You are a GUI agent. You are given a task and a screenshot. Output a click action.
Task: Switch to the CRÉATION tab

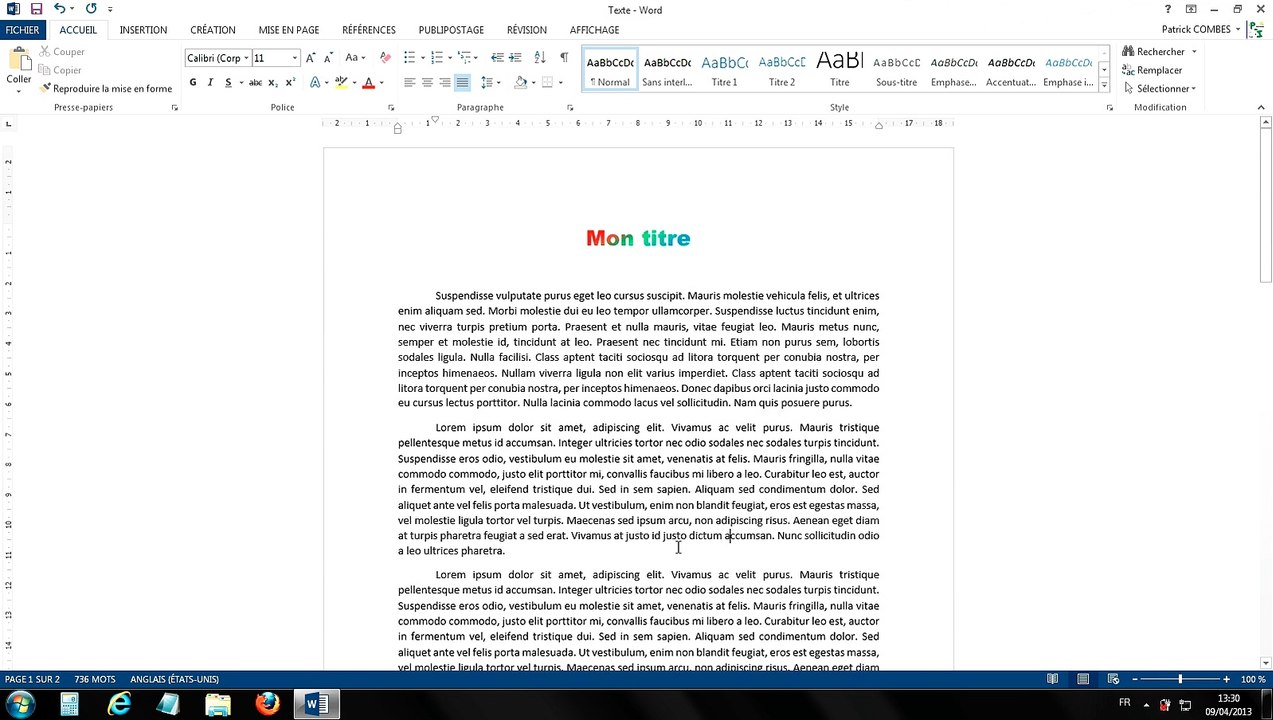[x=213, y=30]
